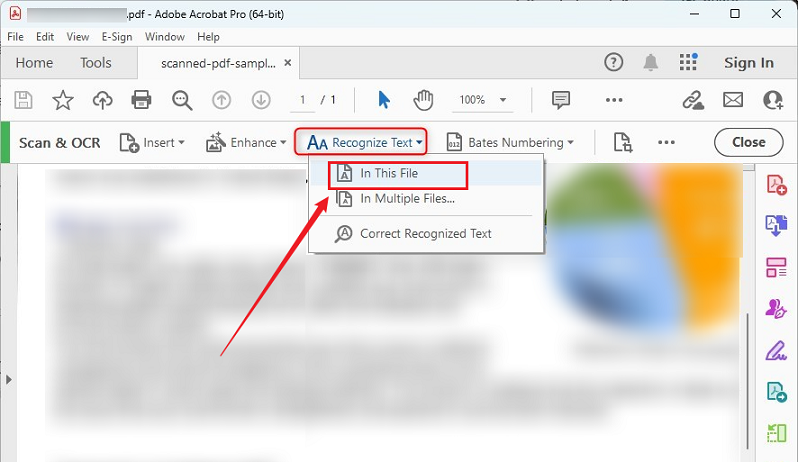Open the Adobe apps grid
The image size is (798, 462).
coord(688,62)
